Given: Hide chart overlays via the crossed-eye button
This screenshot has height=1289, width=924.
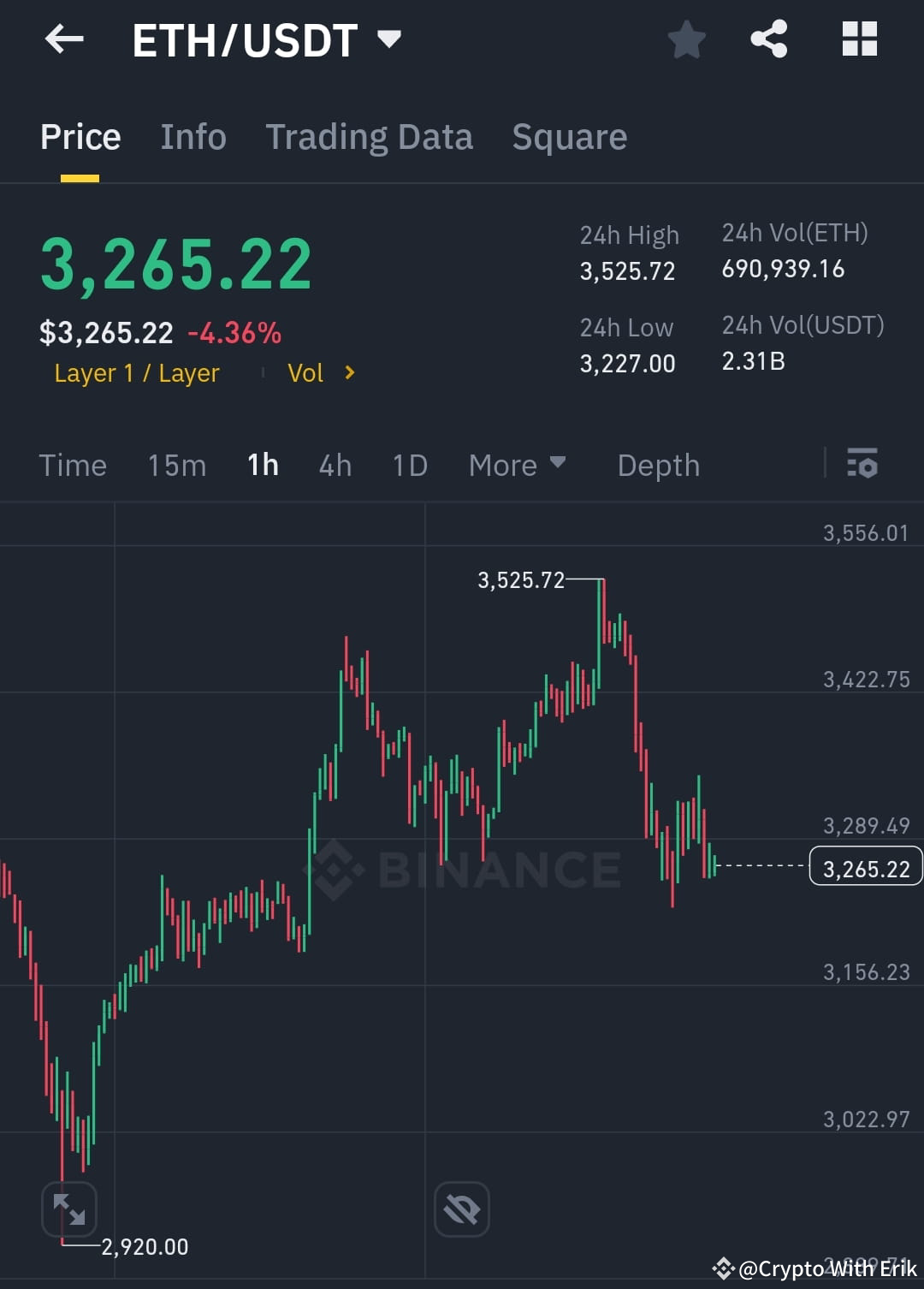Looking at the screenshot, I should pos(461,1209).
